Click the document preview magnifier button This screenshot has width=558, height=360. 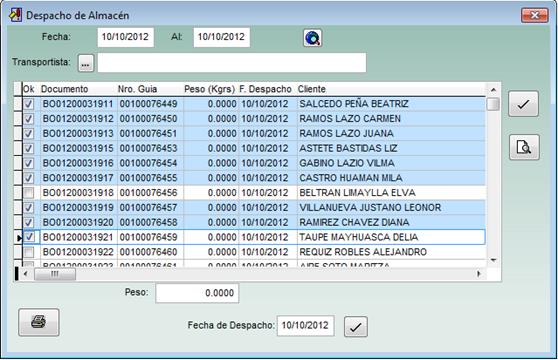(x=524, y=147)
